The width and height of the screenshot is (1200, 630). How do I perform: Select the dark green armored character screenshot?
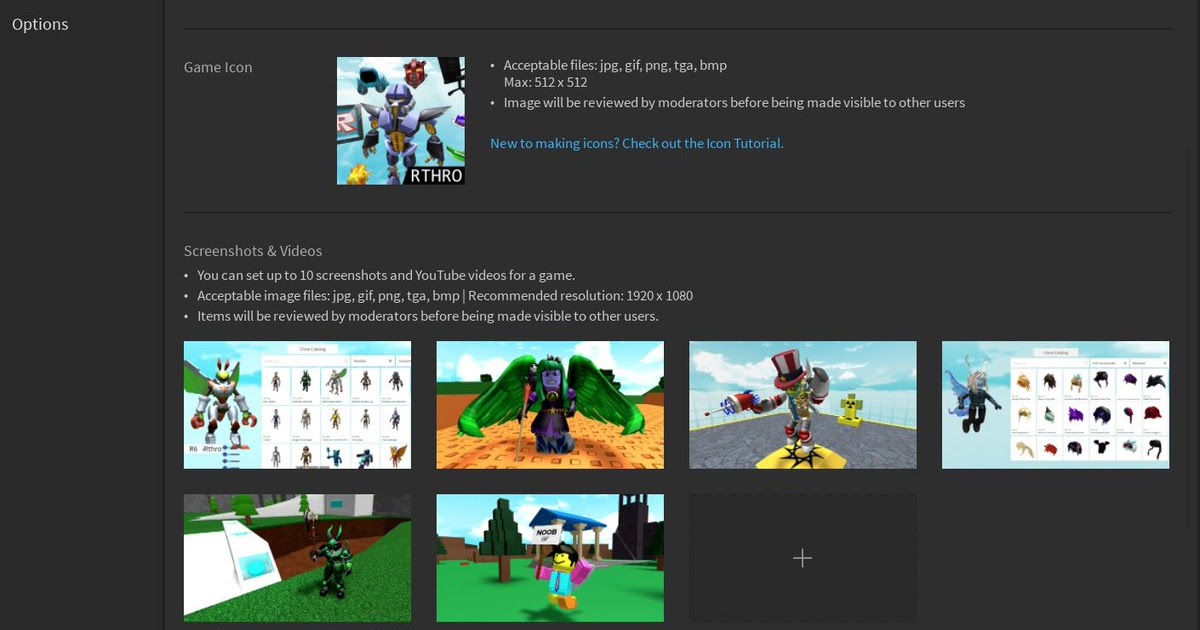coord(298,558)
